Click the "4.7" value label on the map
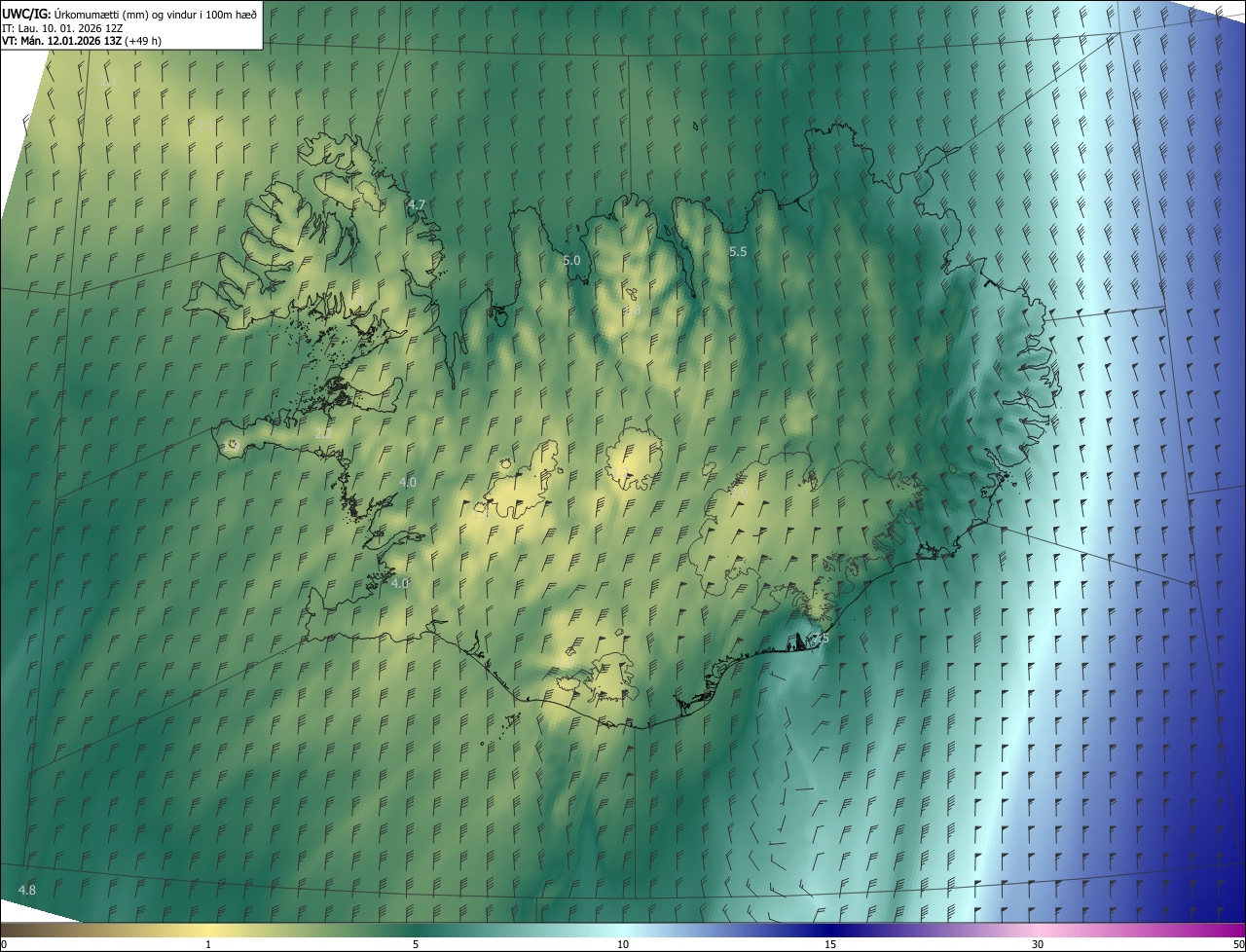The width and height of the screenshot is (1246, 952). point(417,204)
